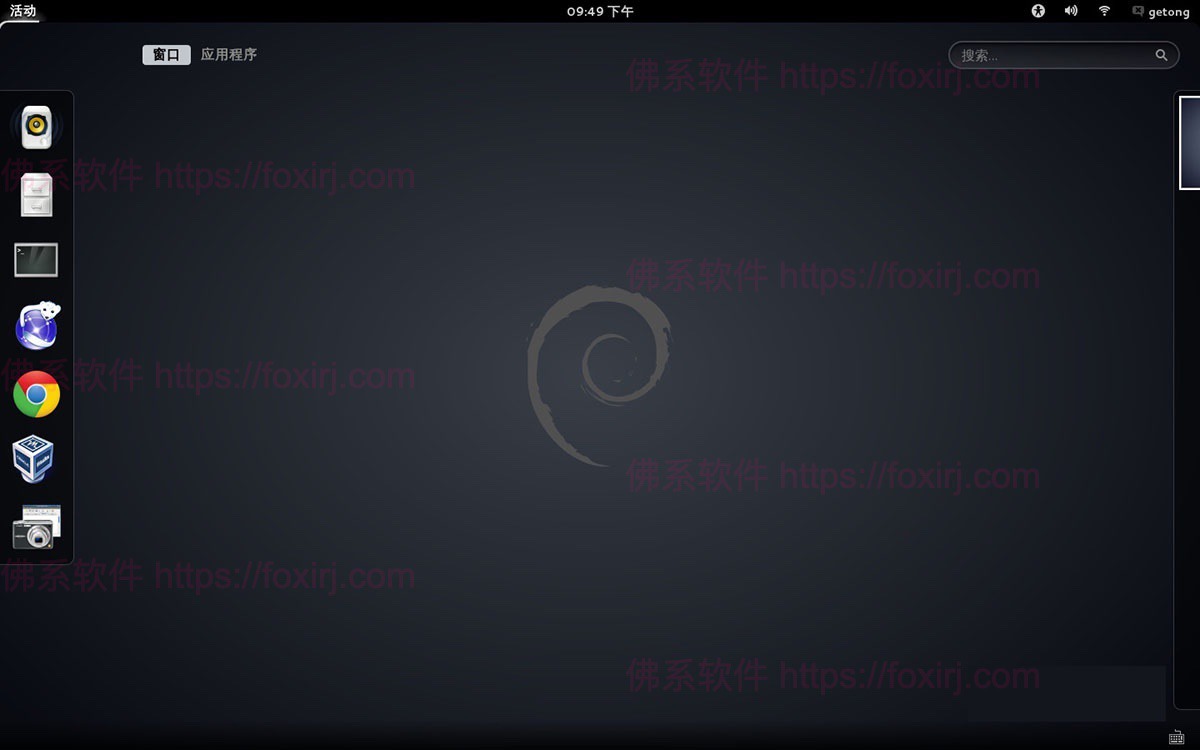
Task: Switch to the 应用程序 tab
Action: click(x=228, y=54)
